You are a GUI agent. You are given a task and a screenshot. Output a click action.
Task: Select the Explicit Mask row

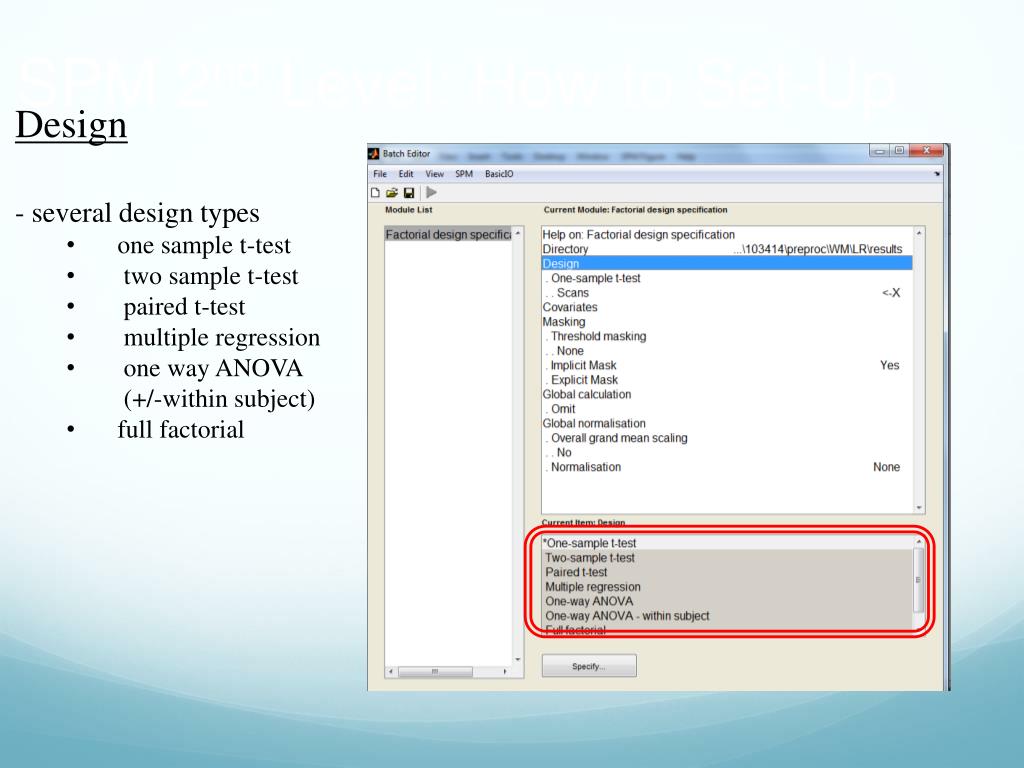point(727,379)
